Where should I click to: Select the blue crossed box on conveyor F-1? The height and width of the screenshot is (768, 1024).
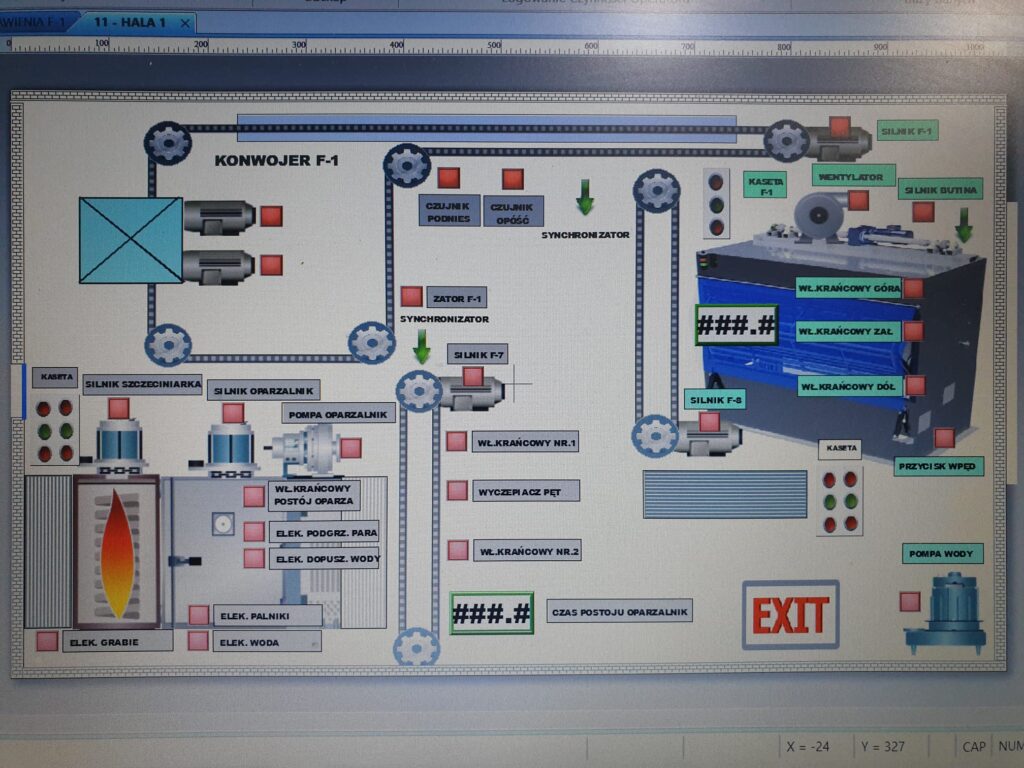tap(131, 240)
